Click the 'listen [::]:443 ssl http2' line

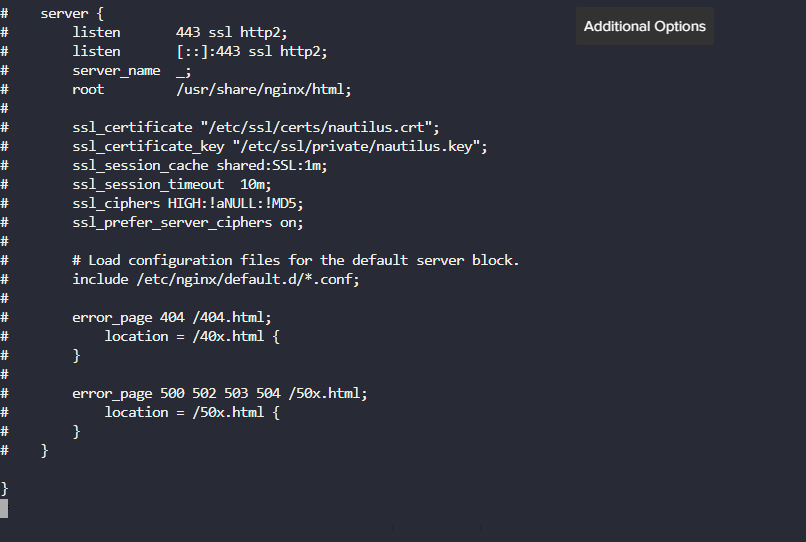pyautogui.click(x=199, y=51)
